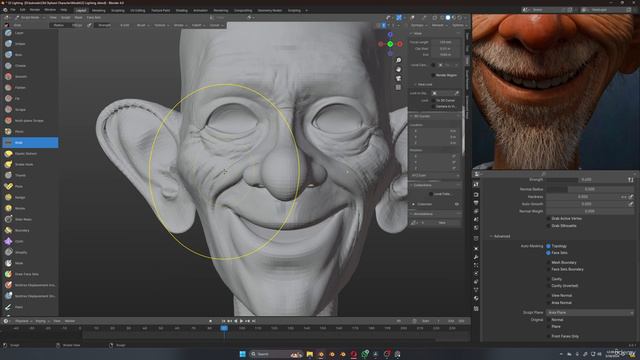Toggle camera view gizmo in viewport
Image resolution: width=640 pixels, height=360 pixels.
pos(398,78)
